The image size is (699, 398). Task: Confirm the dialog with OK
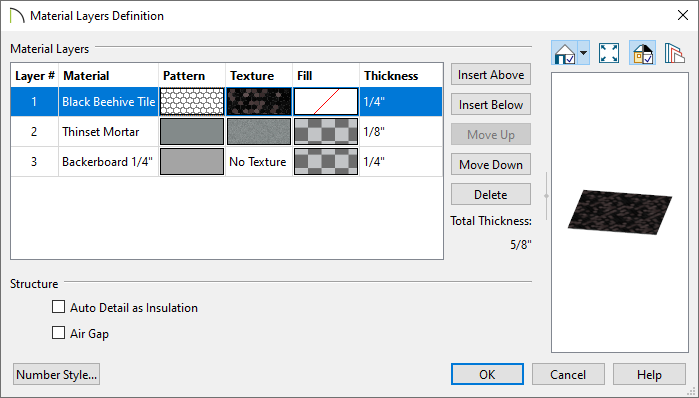point(487,374)
